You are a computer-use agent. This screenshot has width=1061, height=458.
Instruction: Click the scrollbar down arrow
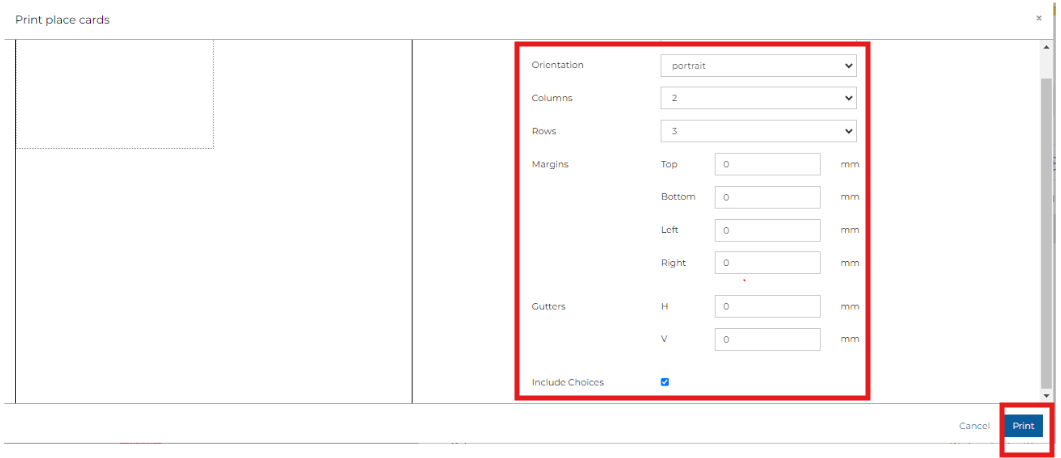click(1046, 396)
